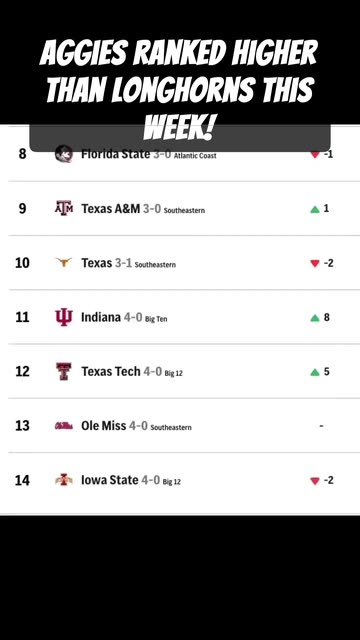Viewport: 360px width, 640px height.
Task: Click the Indiana Hoosiers logo
Action: tap(64, 317)
